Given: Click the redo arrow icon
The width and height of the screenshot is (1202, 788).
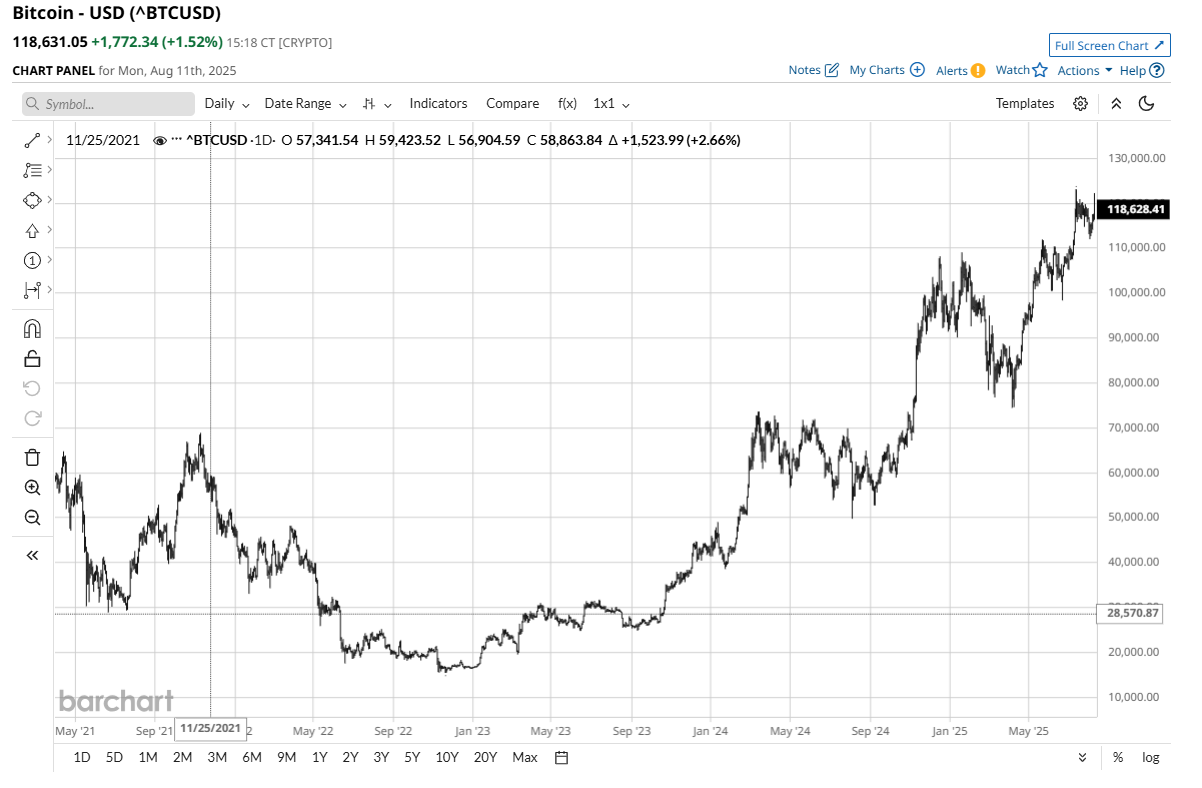Looking at the screenshot, I should (x=32, y=418).
